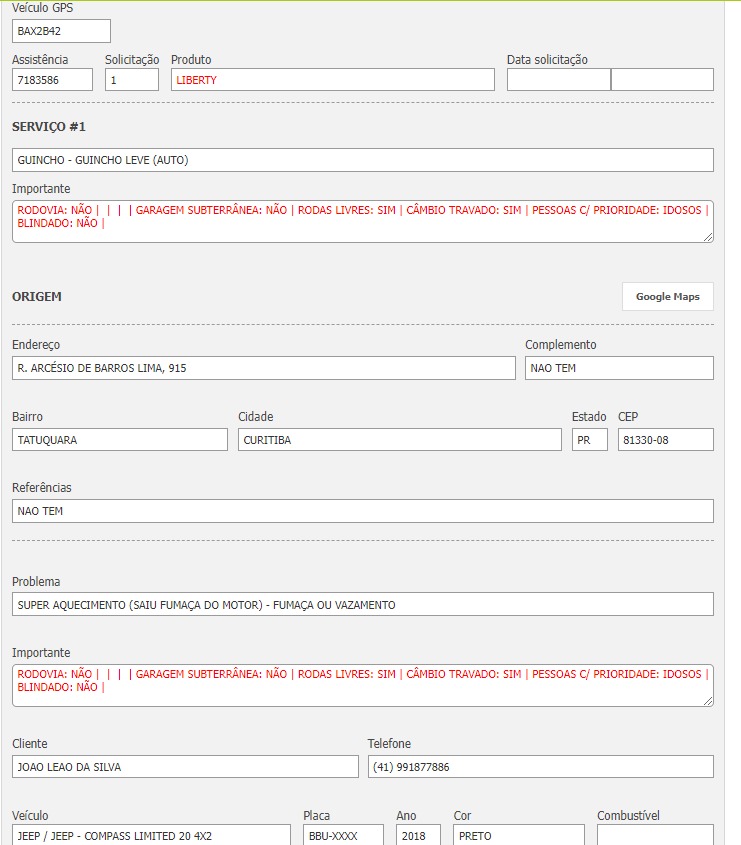Click the Cidade field showing CURITIBA
The width and height of the screenshot is (741, 845).
tap(399, 440)
